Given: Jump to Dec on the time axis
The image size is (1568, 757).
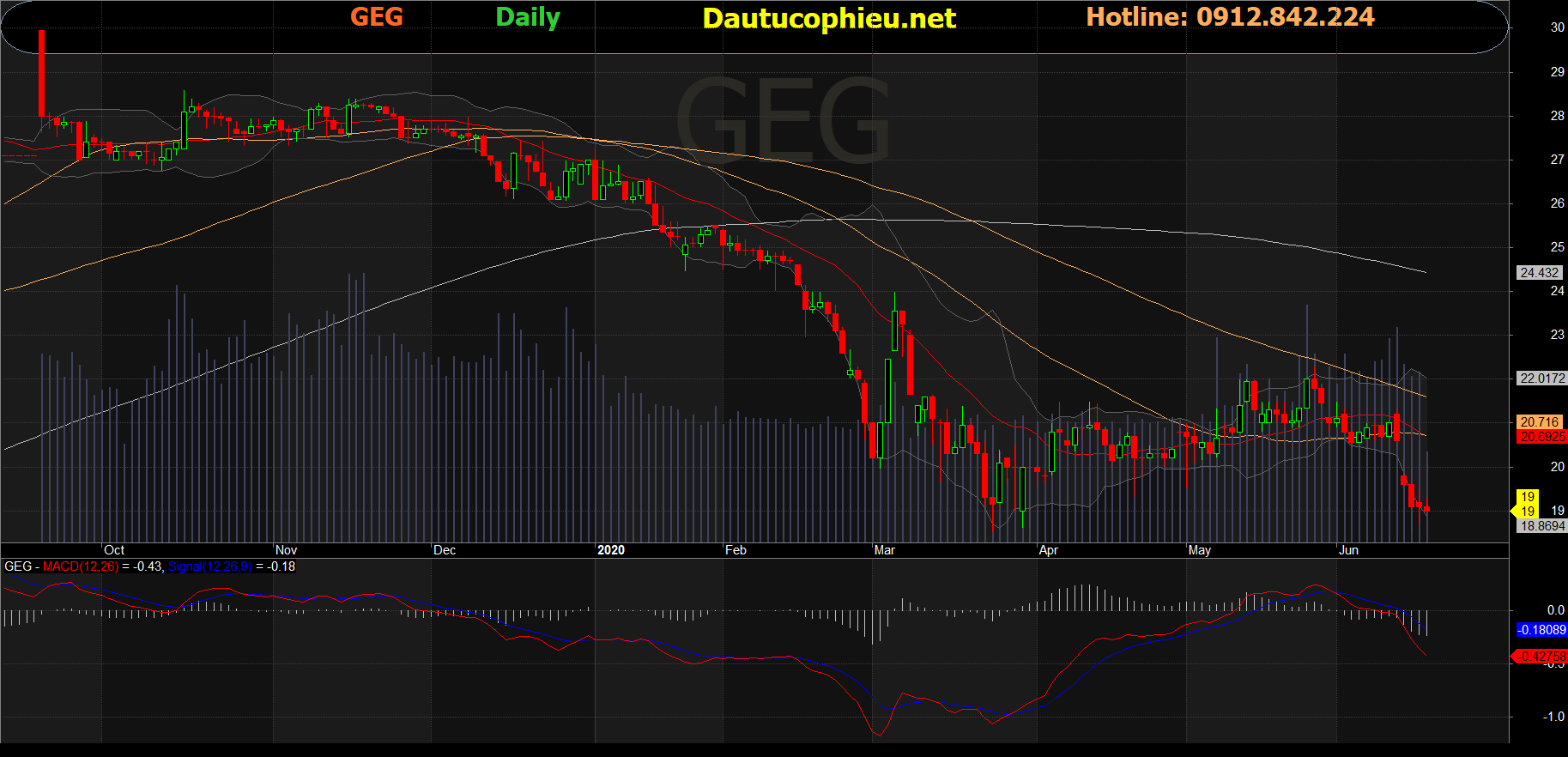Looking at the screenshot, I should [x=445, y=550].
